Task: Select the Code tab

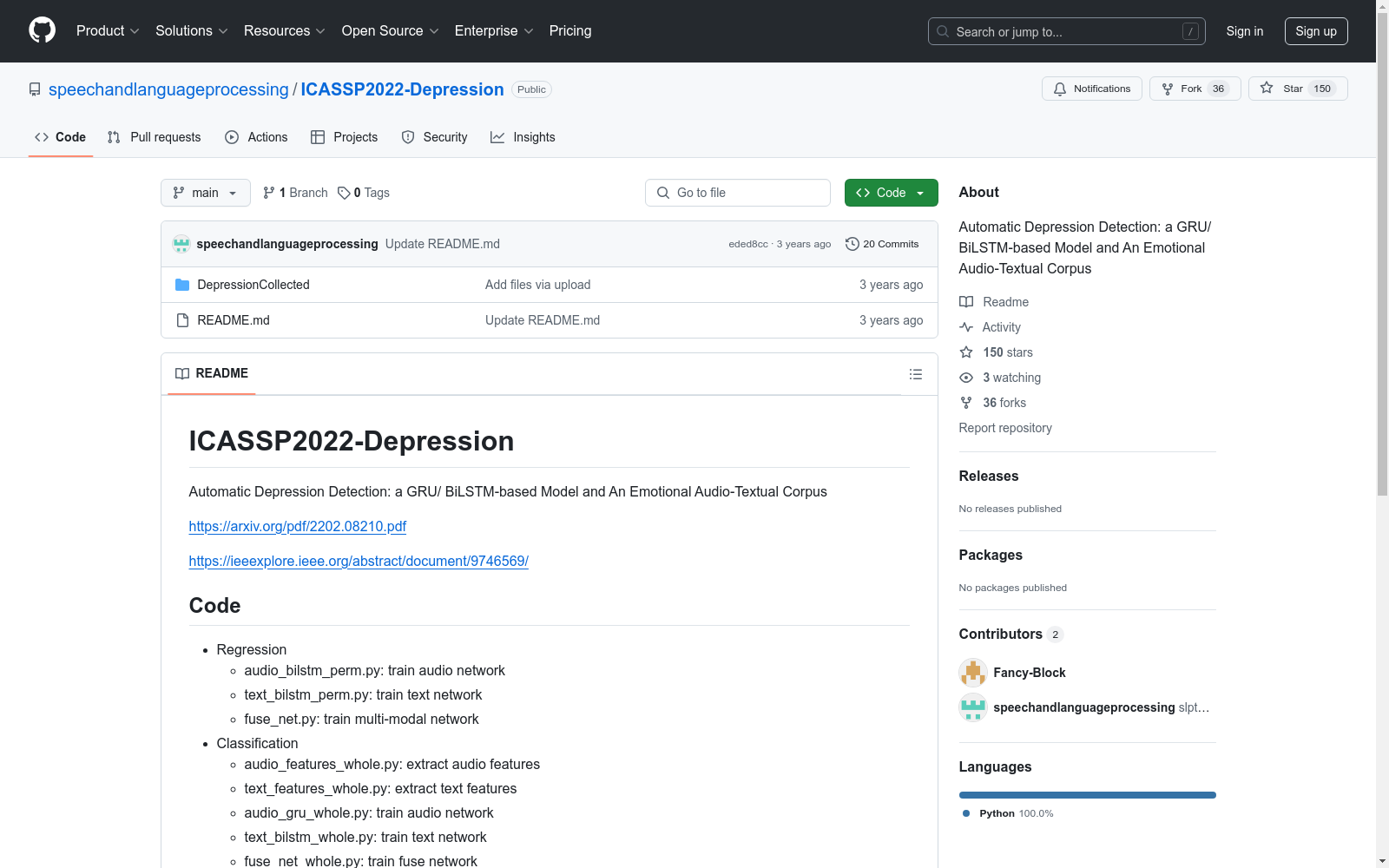Action: (x=61, y=137)
